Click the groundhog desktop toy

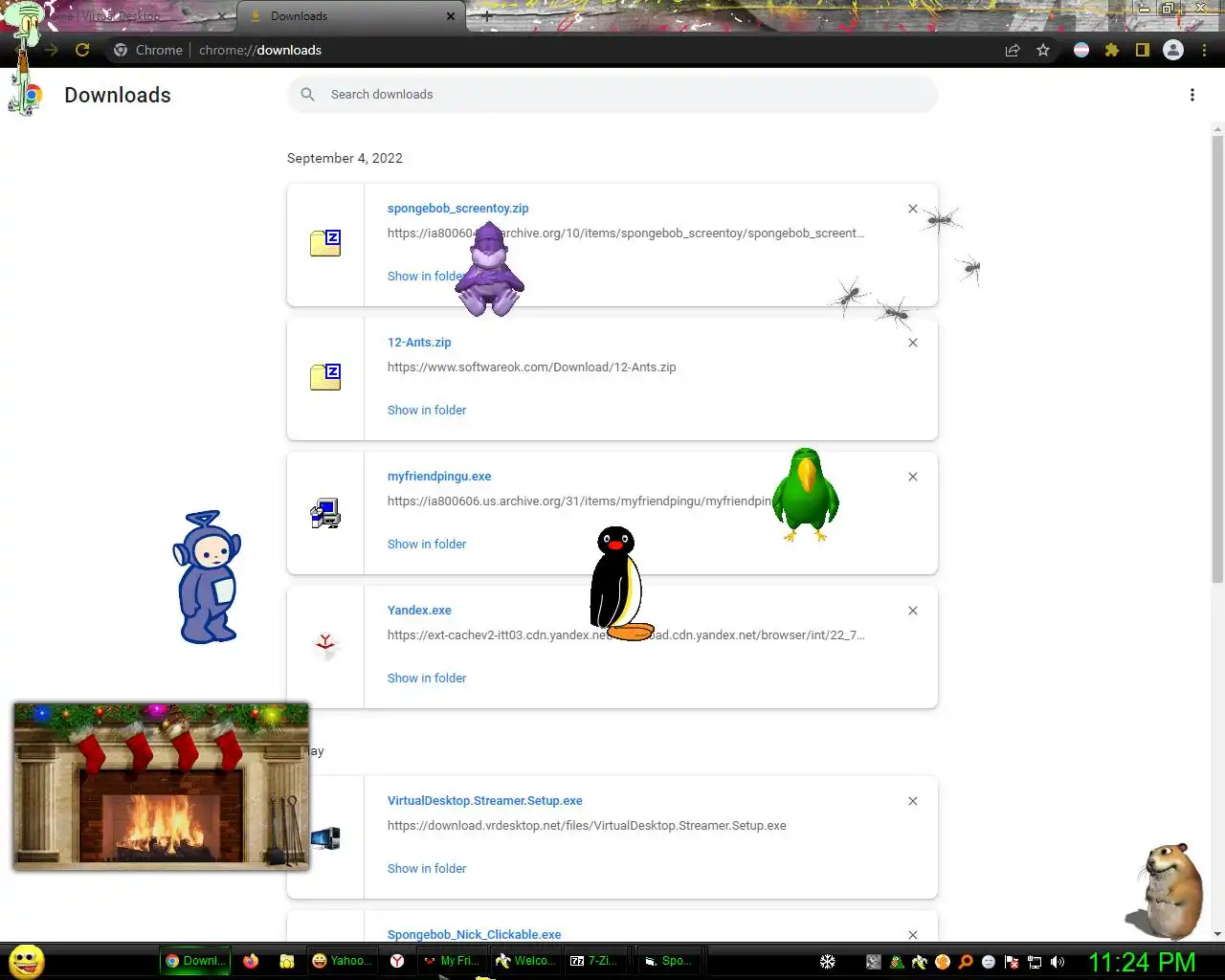(1166, 892)
